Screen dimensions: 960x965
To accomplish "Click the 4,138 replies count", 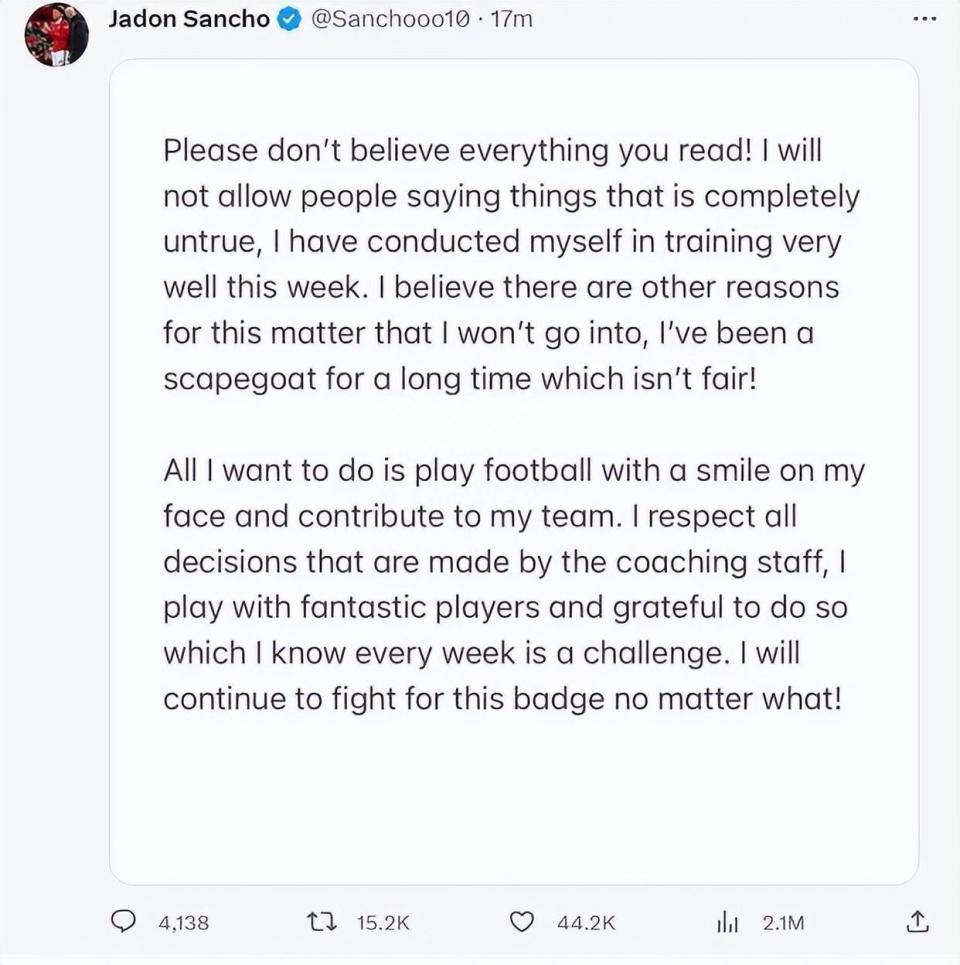I will 184,924.
